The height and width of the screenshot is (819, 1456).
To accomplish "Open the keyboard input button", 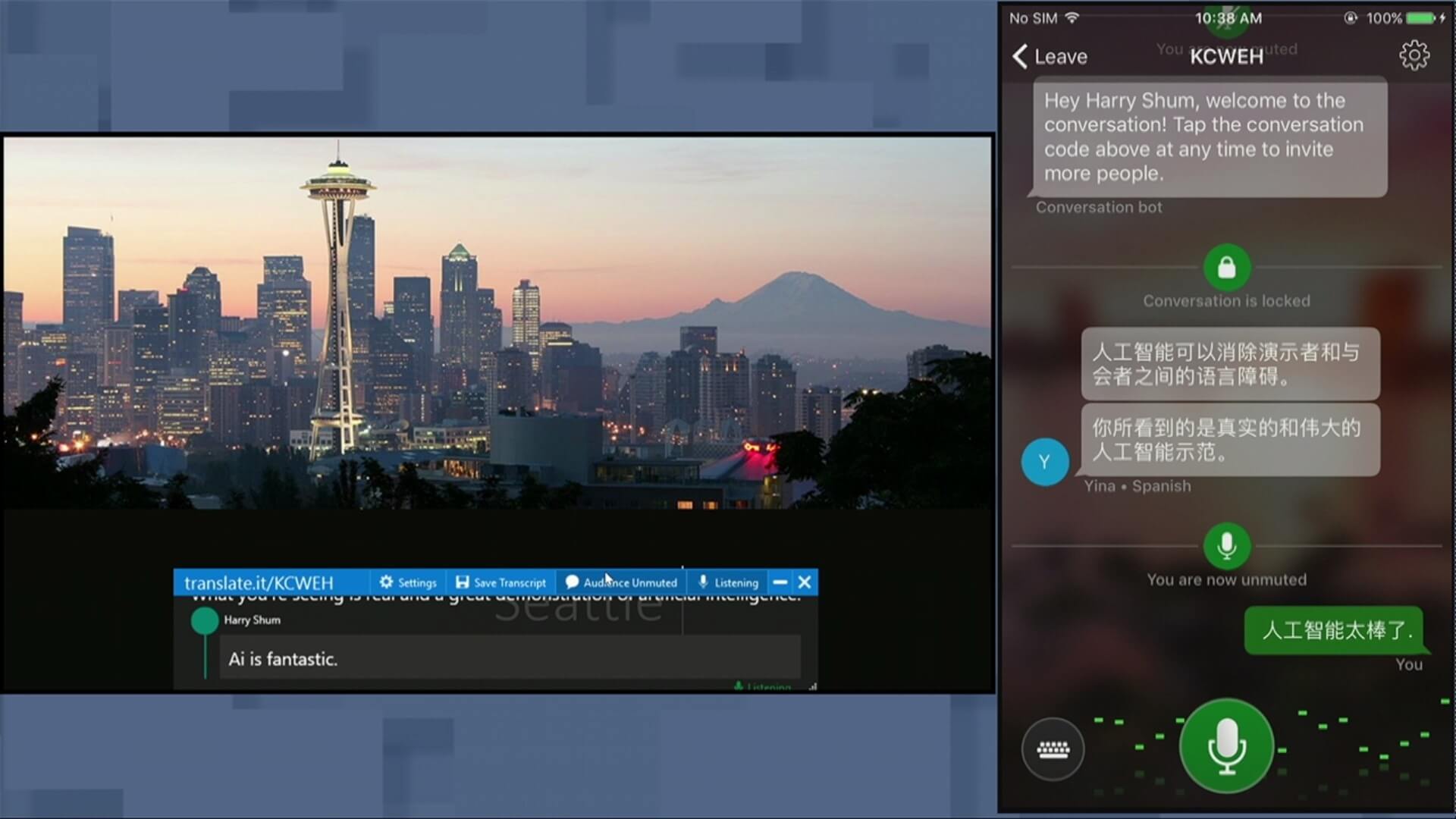I will 1053,749.
